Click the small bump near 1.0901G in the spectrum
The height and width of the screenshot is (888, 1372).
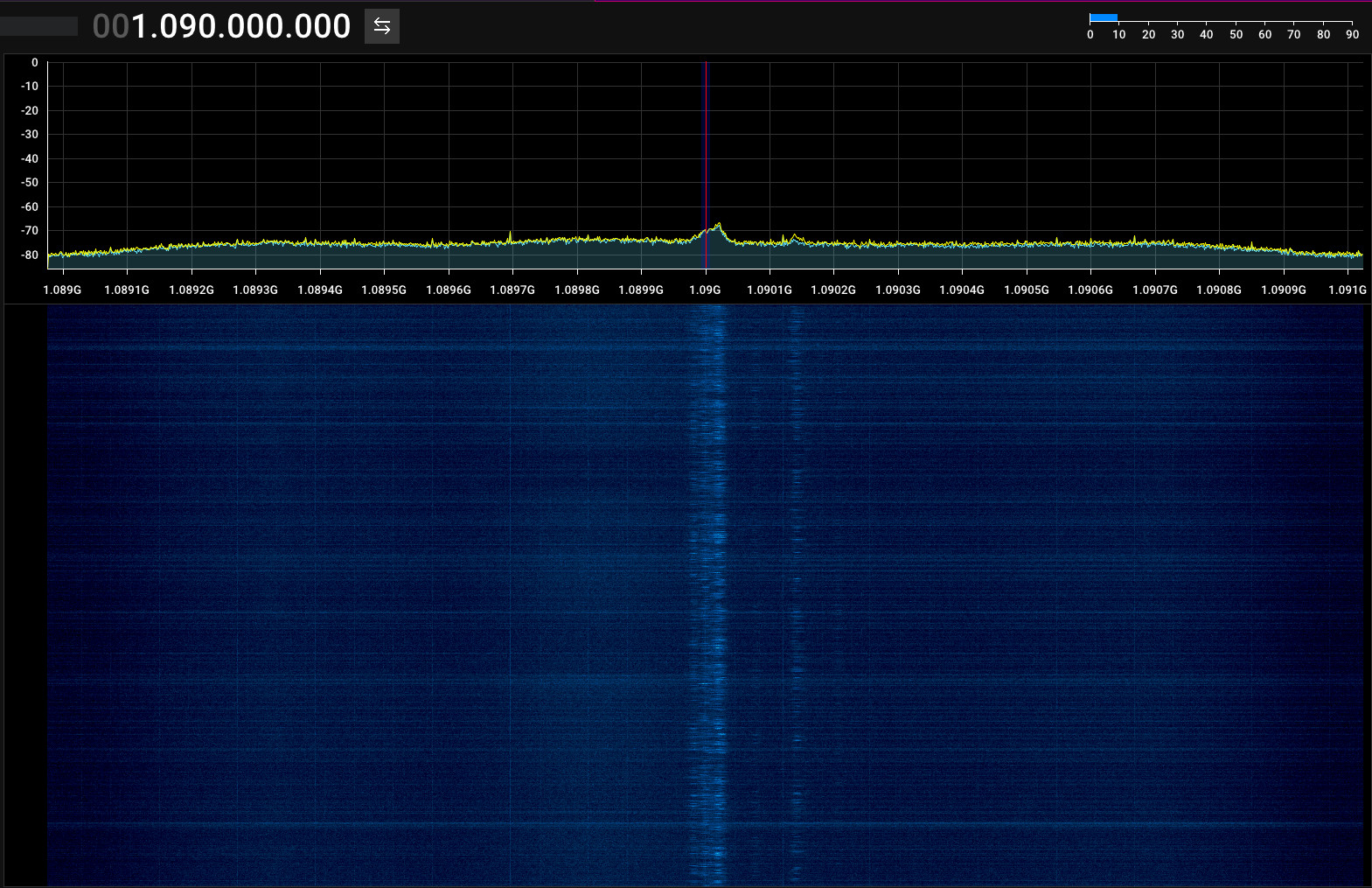(x=794, y=236)
